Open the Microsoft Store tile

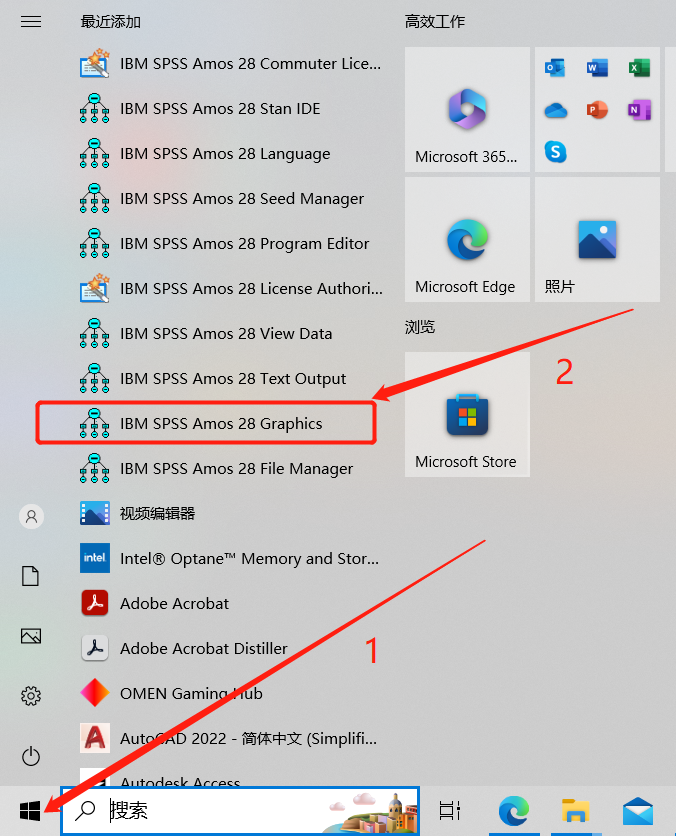tap(467, 414)
